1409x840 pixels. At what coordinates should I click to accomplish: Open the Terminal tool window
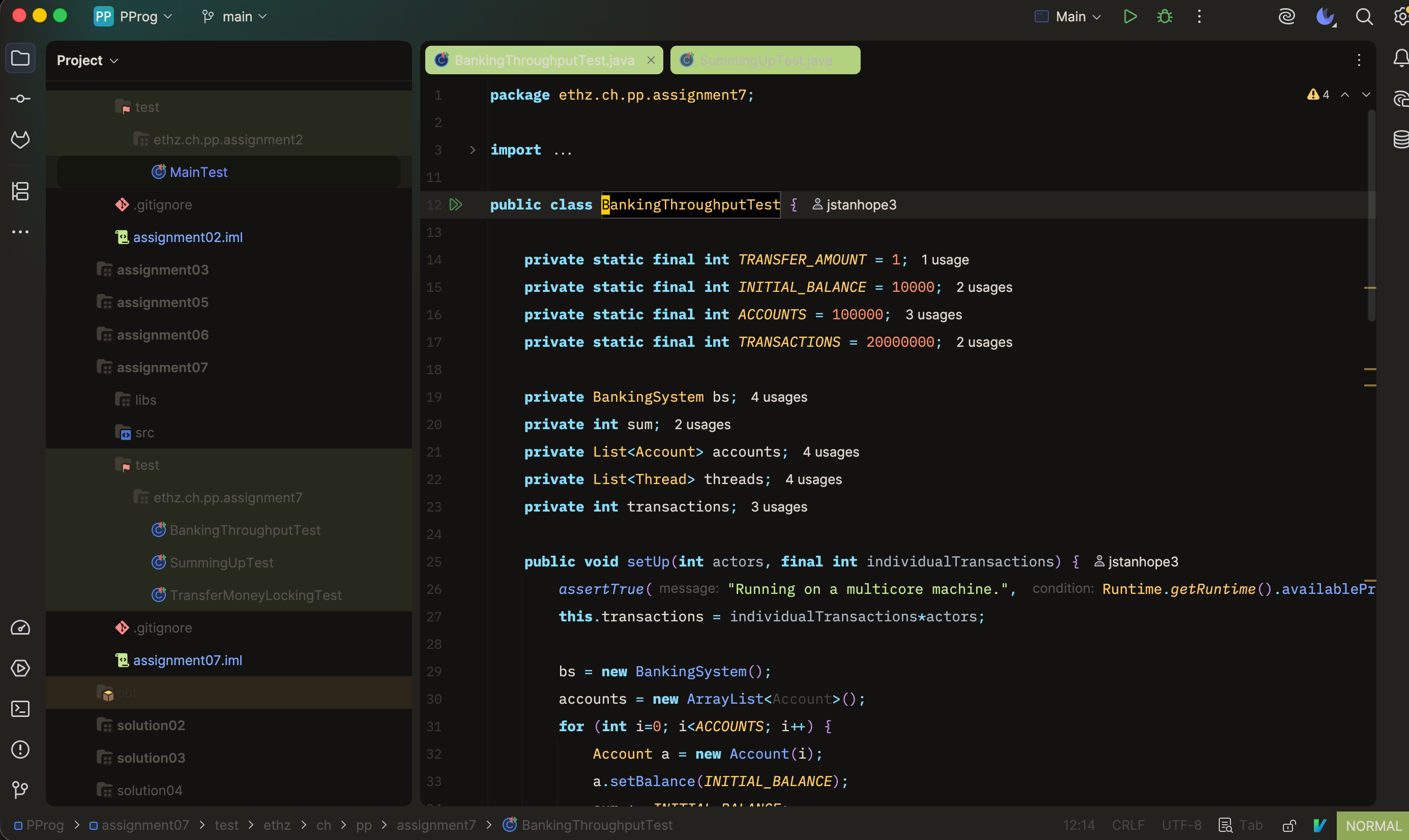point(20,709)
